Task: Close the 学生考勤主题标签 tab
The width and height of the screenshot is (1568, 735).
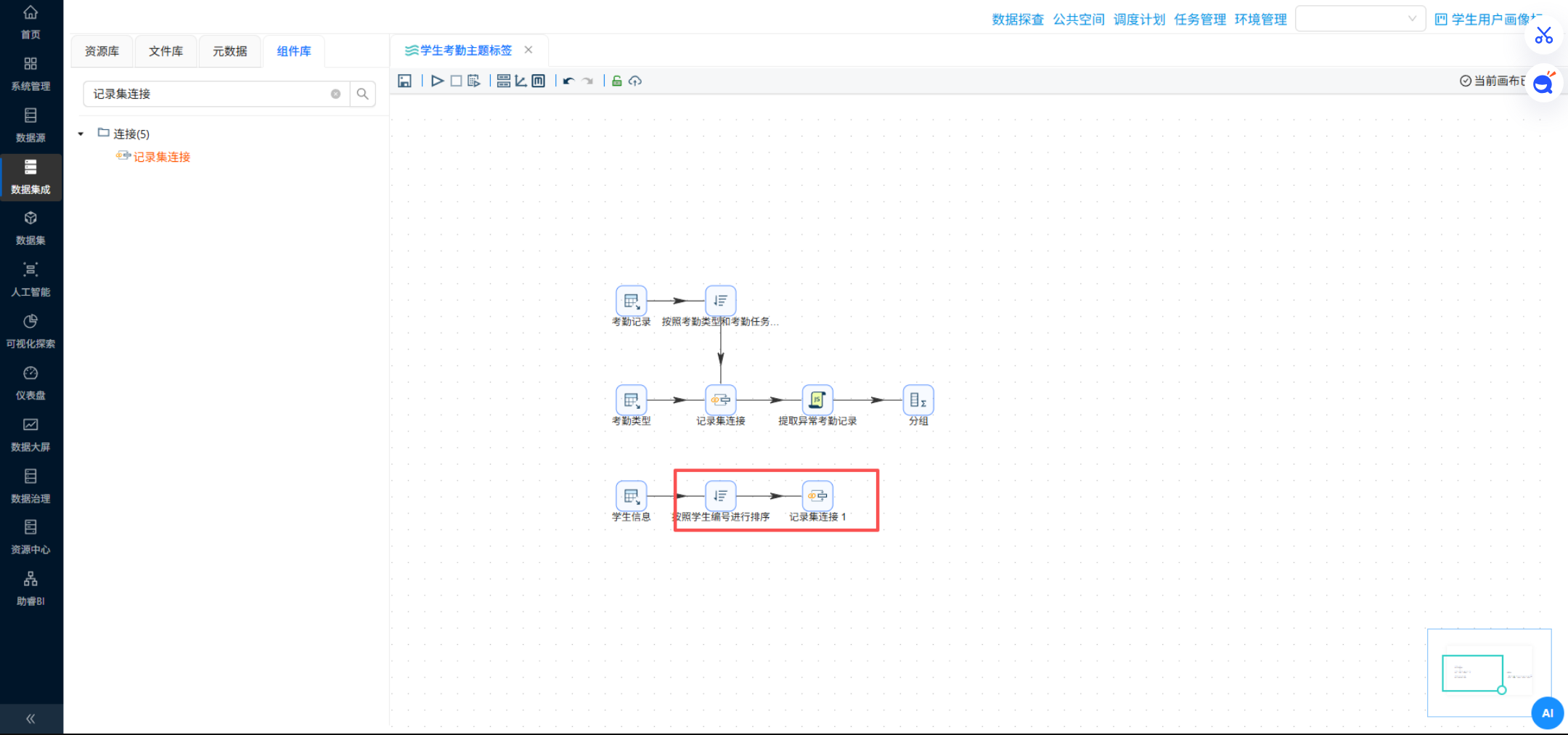Action: [528, 49]
